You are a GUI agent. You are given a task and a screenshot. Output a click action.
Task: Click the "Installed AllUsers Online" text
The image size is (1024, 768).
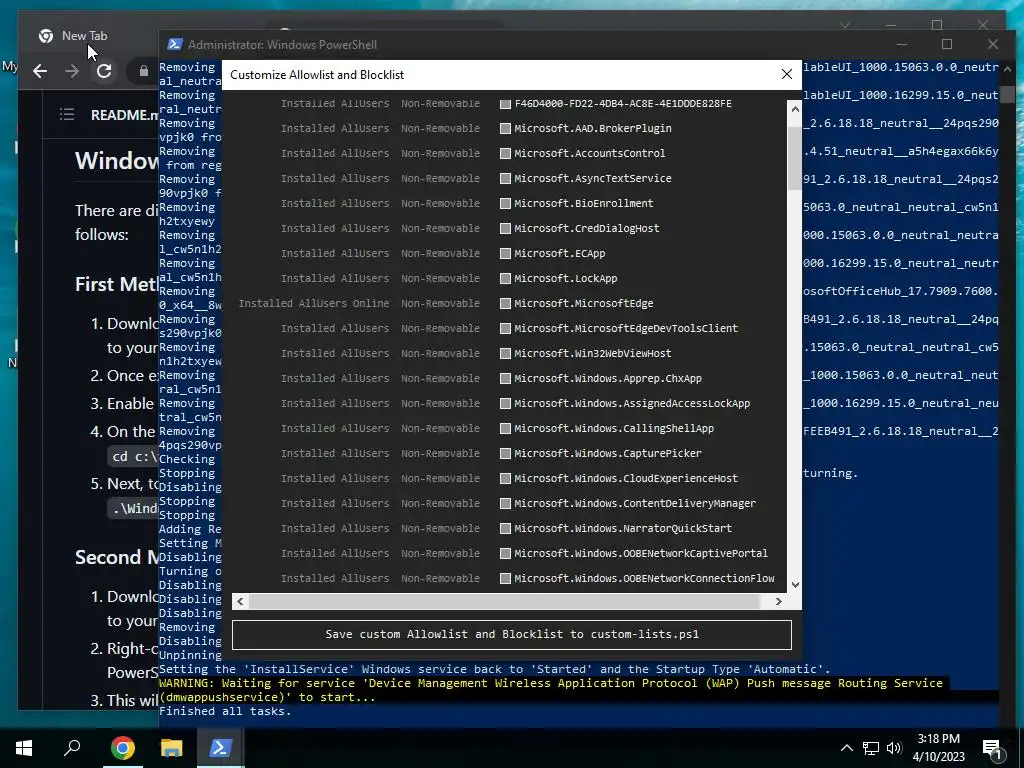click(x=313, y=304)
